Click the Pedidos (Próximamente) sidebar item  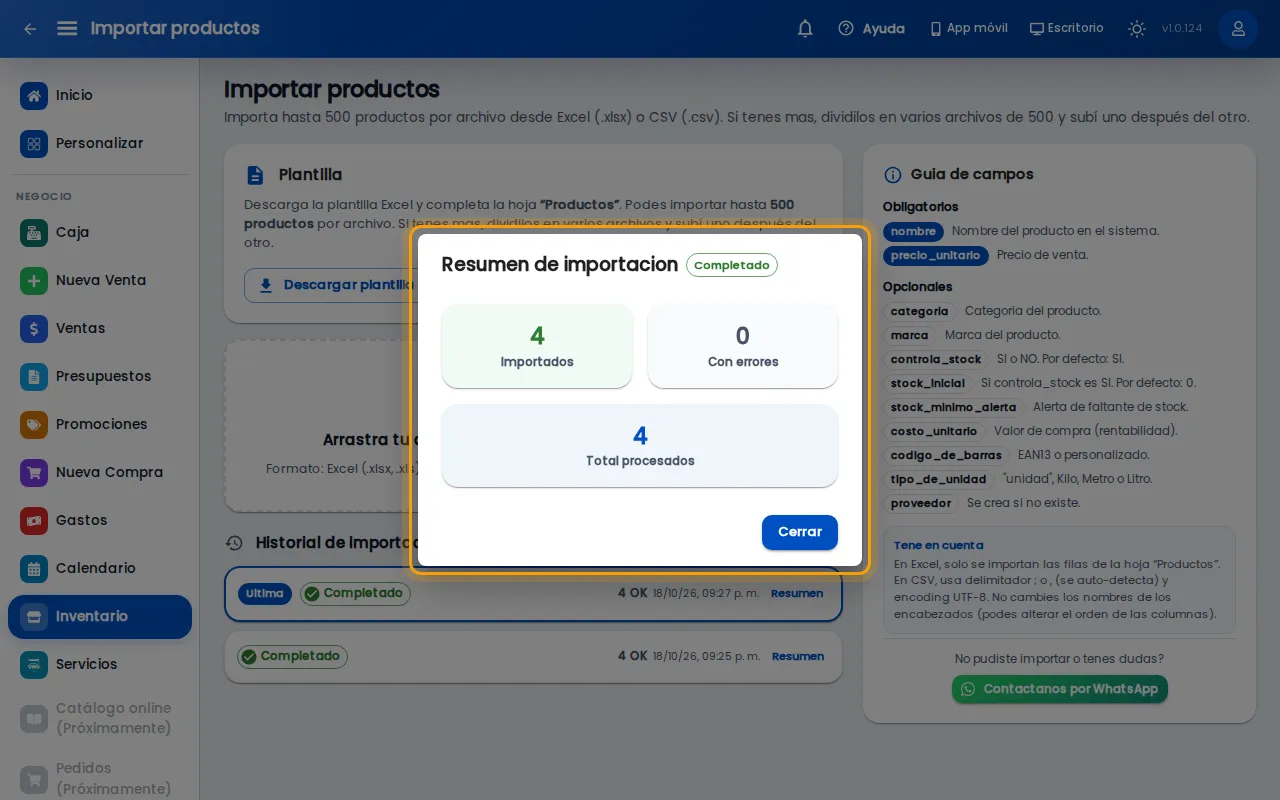[x=100, y=778]
